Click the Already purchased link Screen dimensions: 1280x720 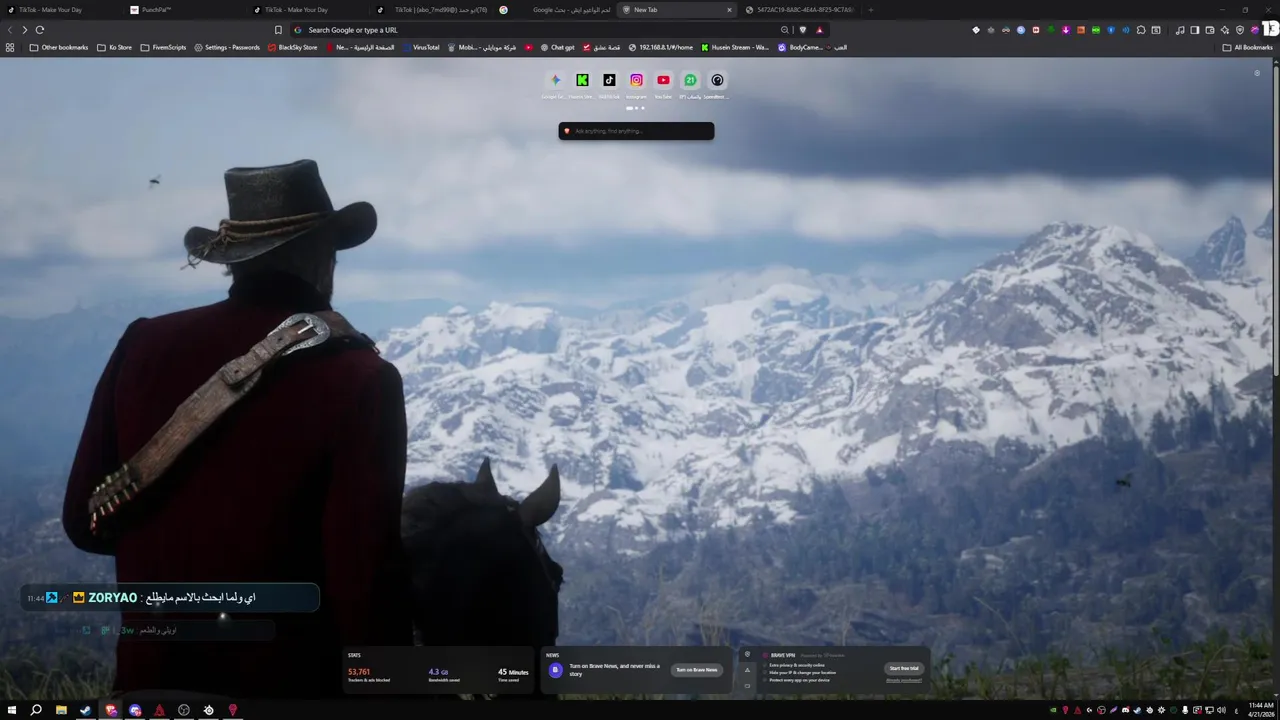point(904,680)
